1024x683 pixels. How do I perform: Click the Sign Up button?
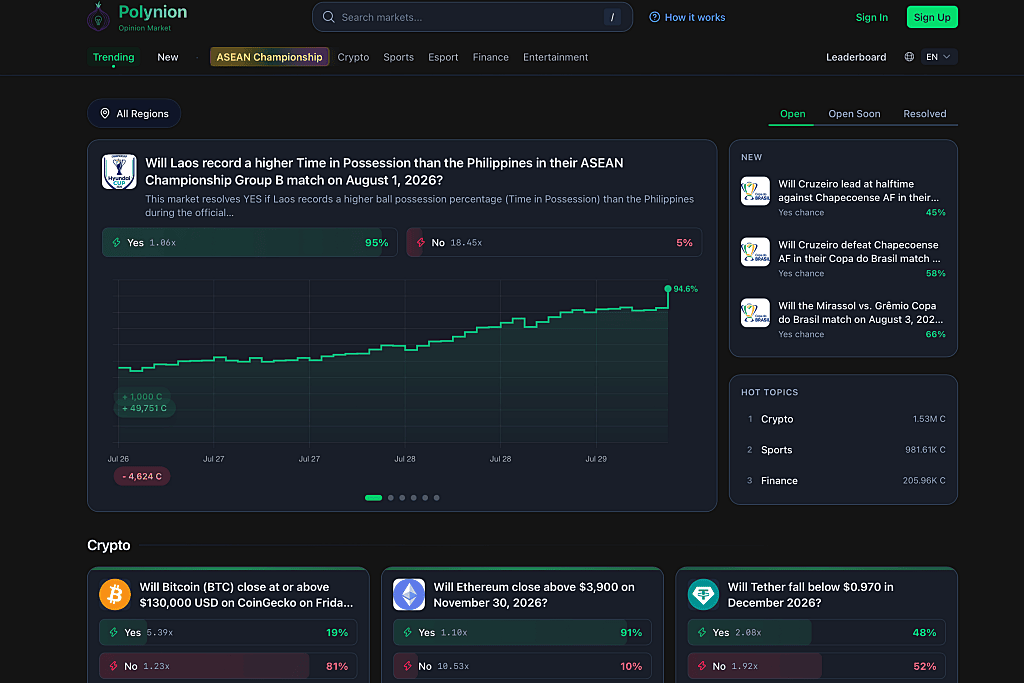[x=932, y=17]
